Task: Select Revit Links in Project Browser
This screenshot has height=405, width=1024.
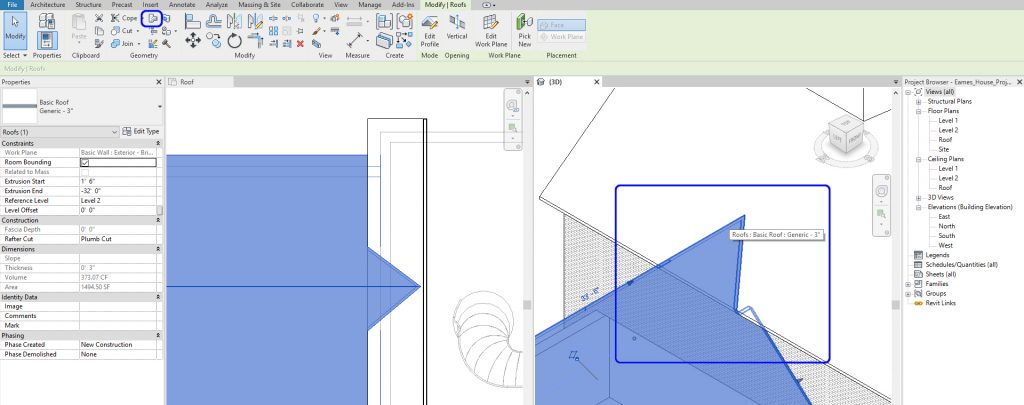Action: (941, 303)
